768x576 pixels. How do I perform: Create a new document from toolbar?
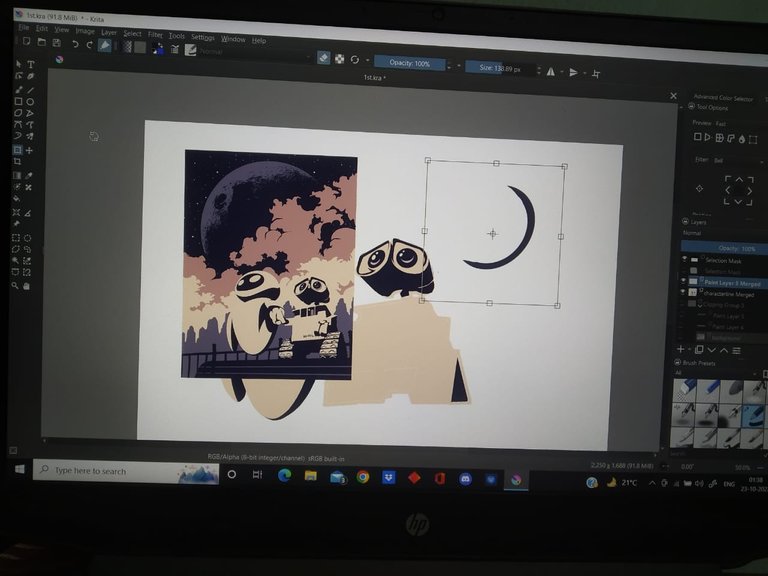(27, 41)
